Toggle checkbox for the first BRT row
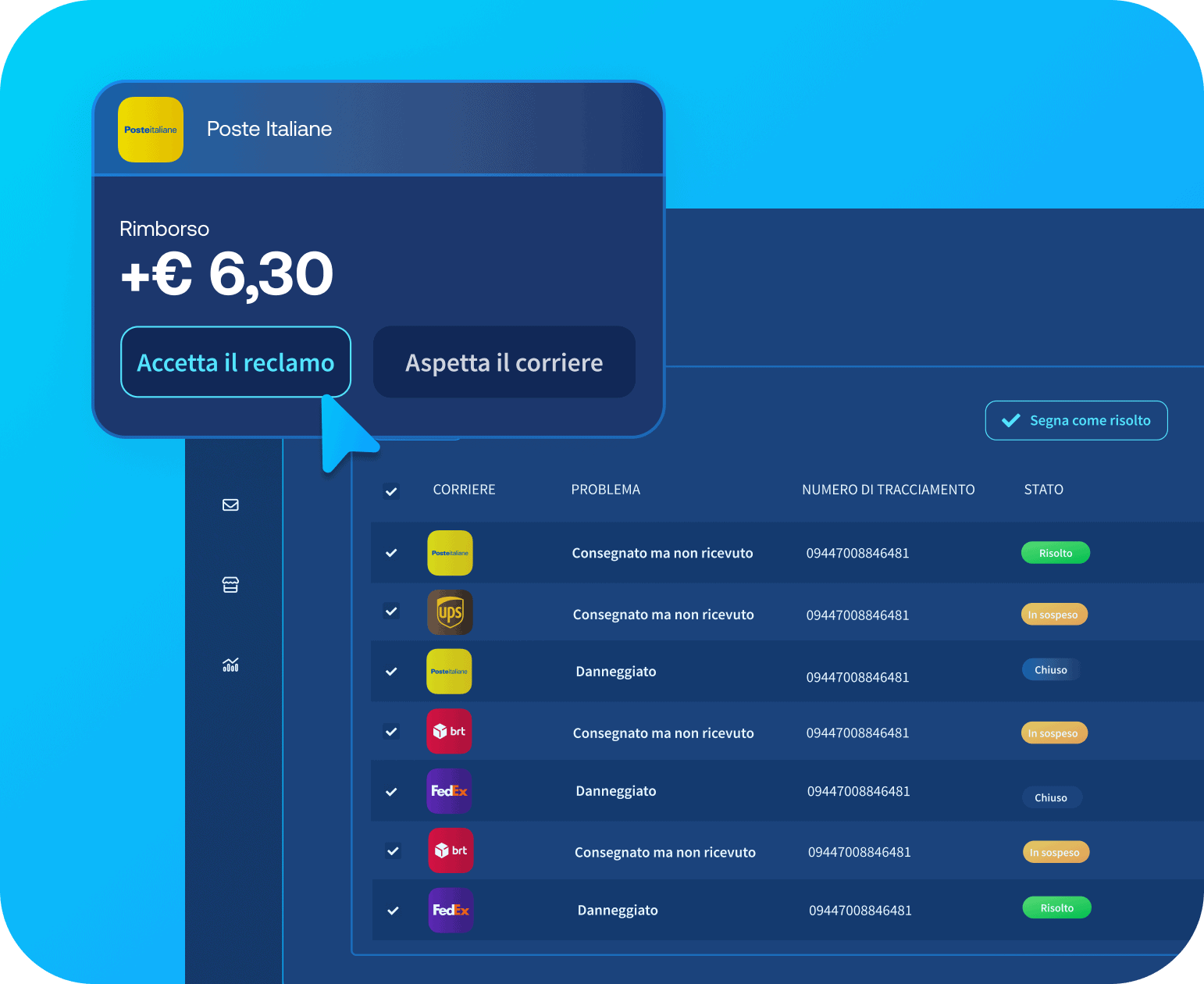 (392, 732)
